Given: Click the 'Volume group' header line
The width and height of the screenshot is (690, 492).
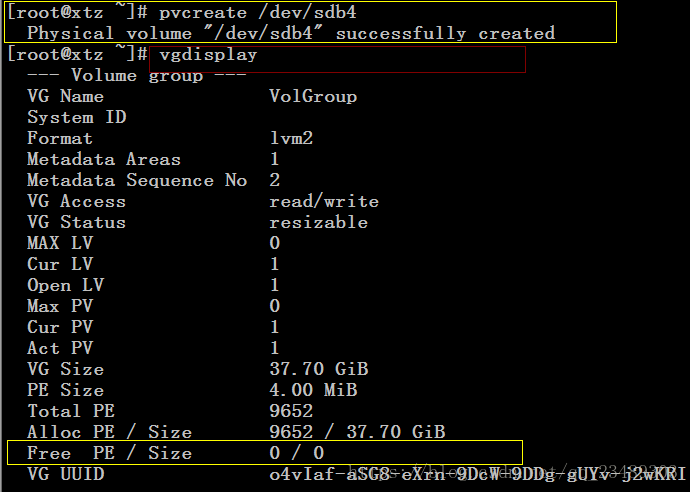Looking at the screenshot, I should coord(136,75).
